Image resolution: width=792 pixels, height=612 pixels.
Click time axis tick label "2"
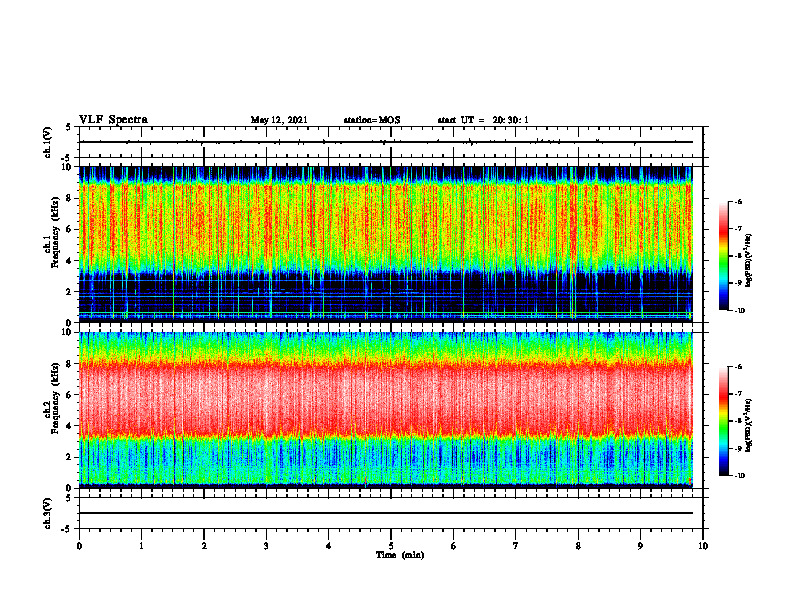204,546
